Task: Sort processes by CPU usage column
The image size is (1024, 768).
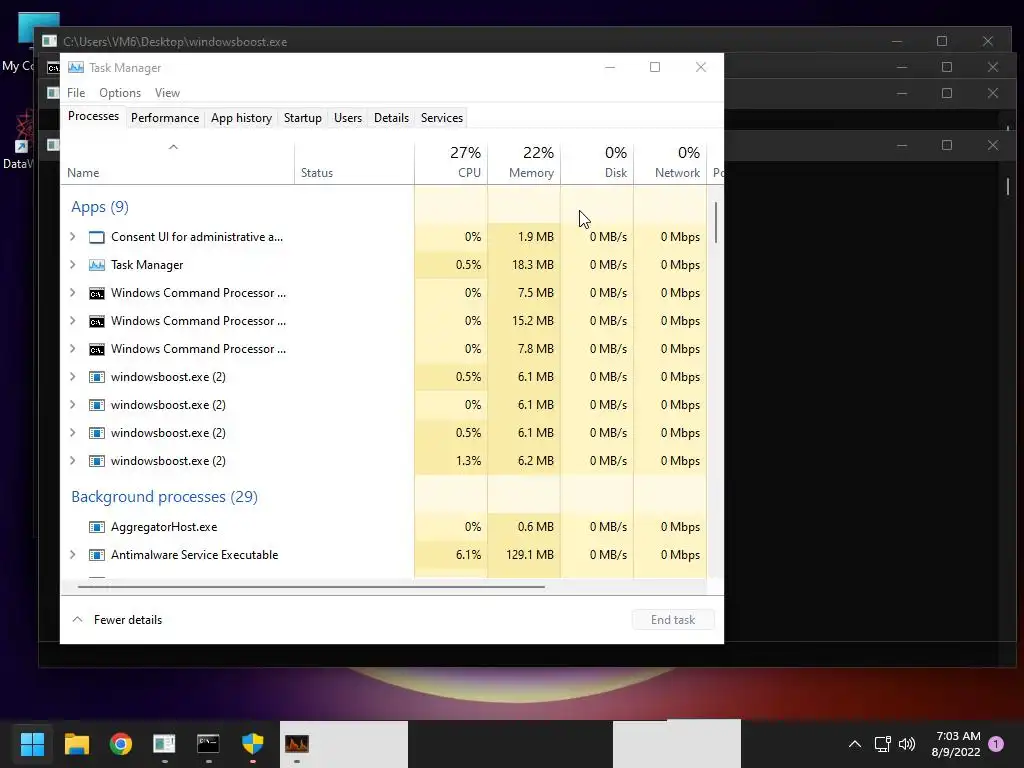Action: [x=451, y=162]
